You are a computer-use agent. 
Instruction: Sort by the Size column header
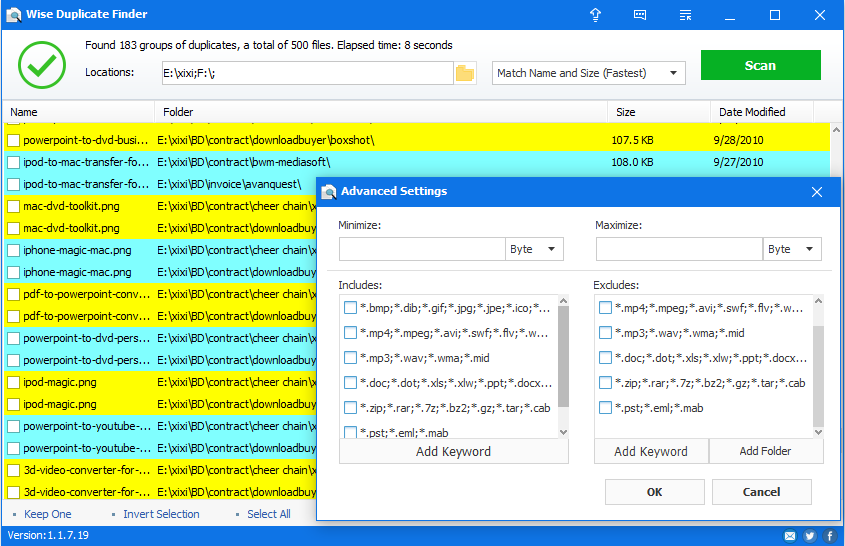[659, 112]
